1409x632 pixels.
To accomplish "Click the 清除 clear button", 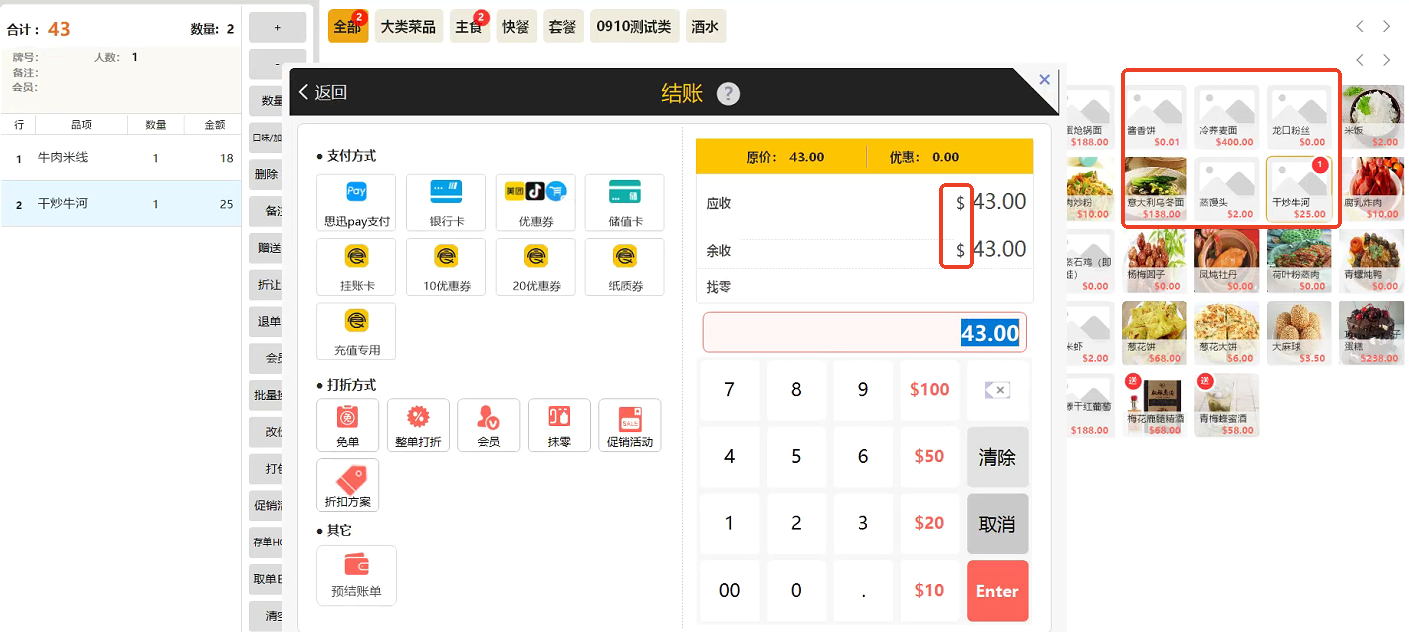I will [x=997, y=457].
